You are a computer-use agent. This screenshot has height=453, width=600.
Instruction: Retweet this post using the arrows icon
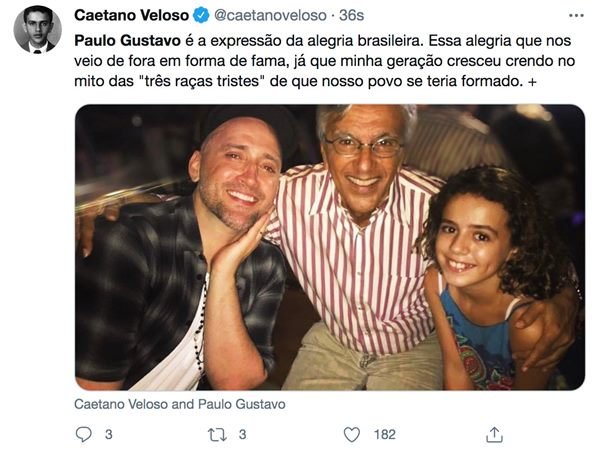coord(217,435)
